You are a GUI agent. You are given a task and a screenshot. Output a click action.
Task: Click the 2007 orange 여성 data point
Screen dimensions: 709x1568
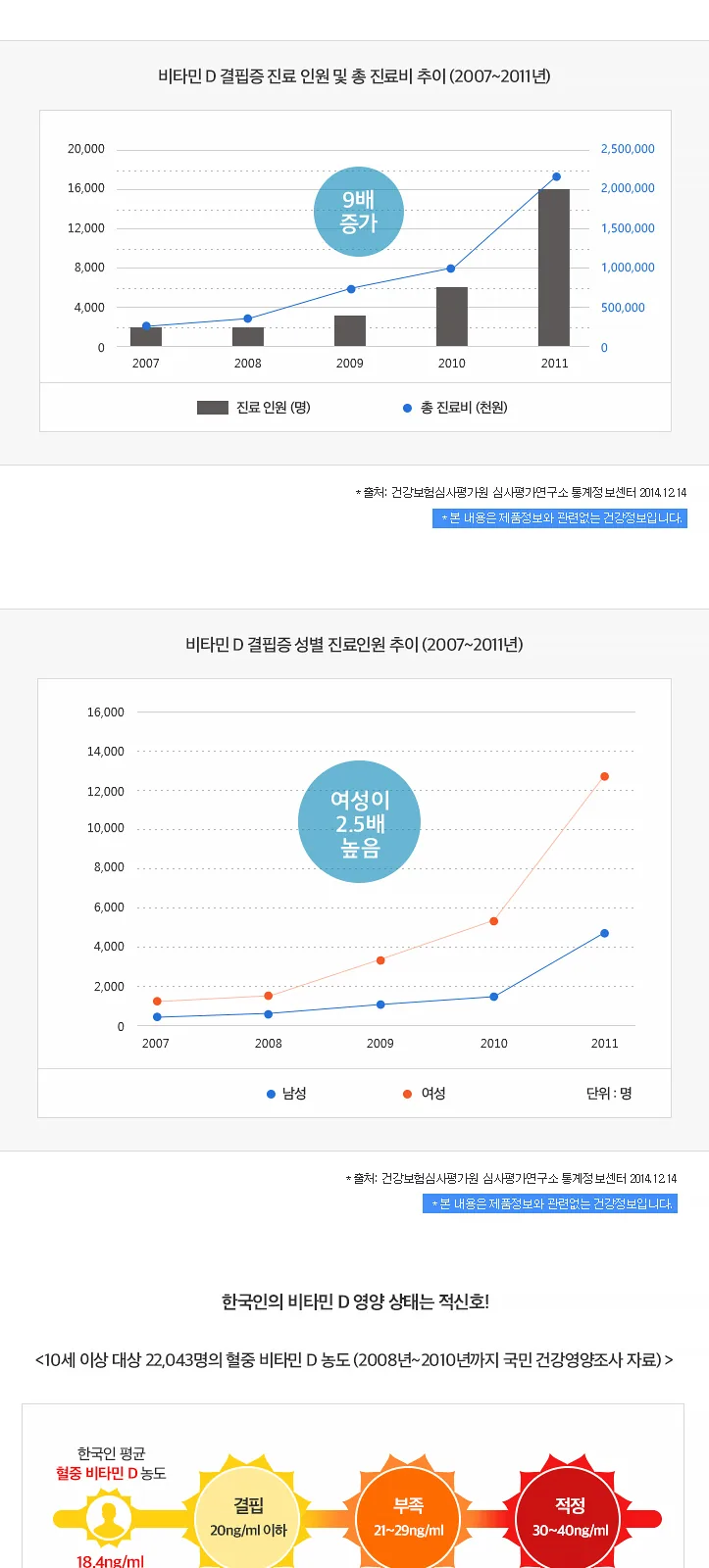coord(157,1002)
